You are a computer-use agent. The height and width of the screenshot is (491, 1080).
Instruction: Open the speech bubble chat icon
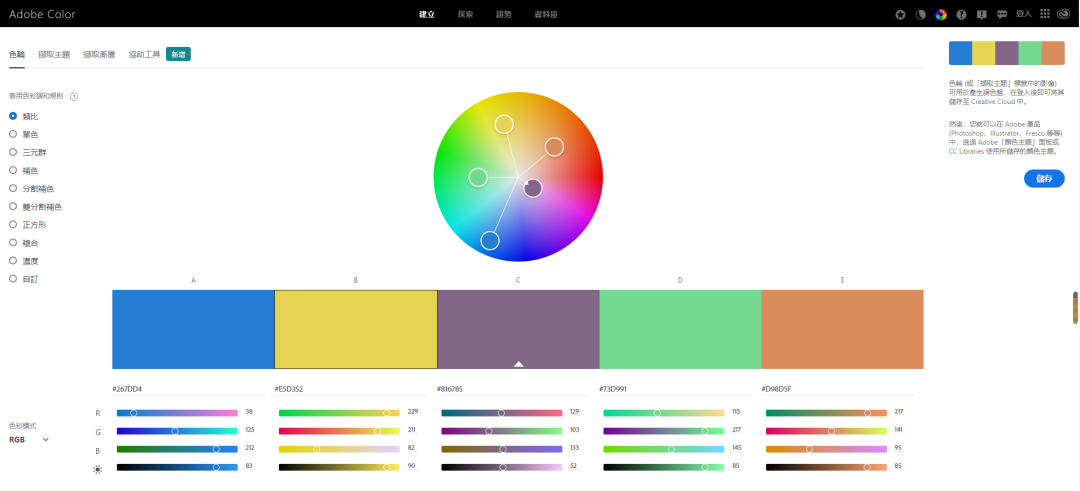tap(1002, 14)
